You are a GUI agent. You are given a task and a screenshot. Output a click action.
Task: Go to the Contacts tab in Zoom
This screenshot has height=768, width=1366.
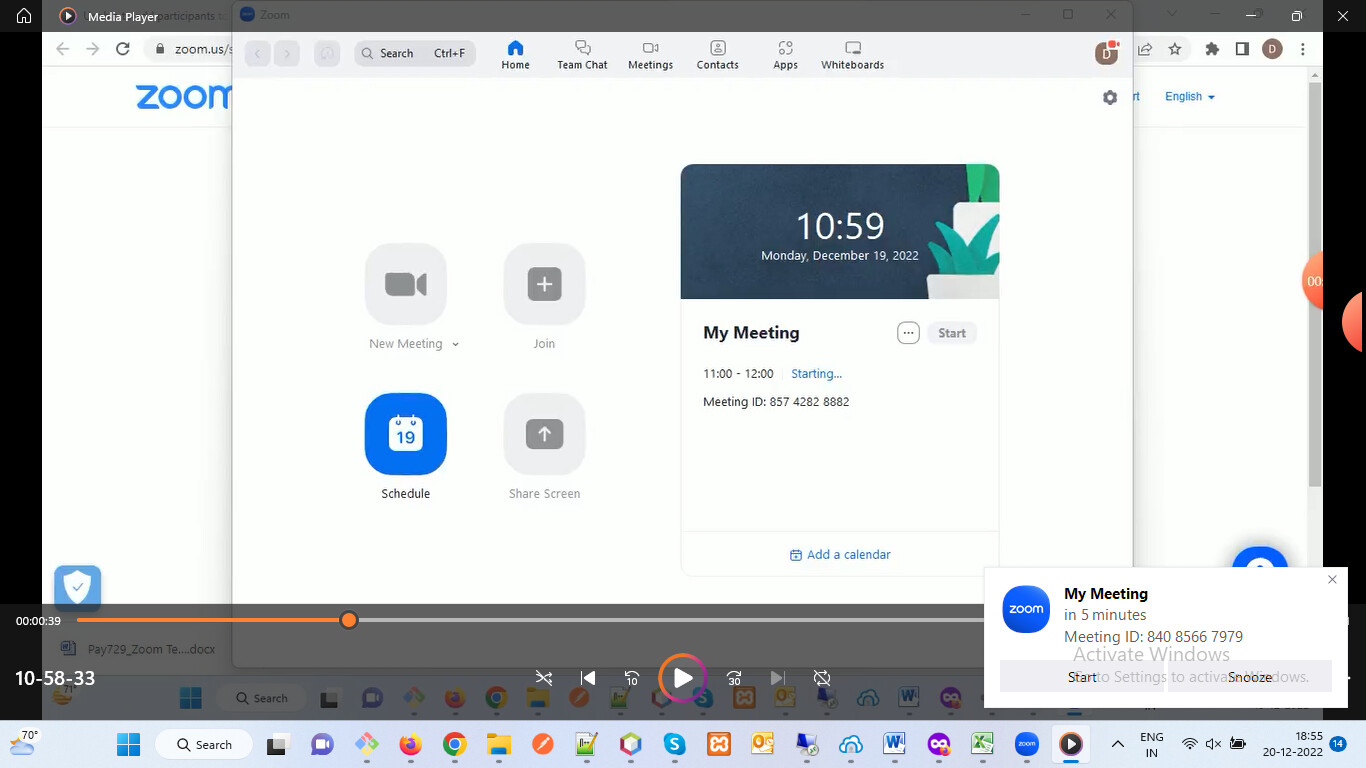718,55
